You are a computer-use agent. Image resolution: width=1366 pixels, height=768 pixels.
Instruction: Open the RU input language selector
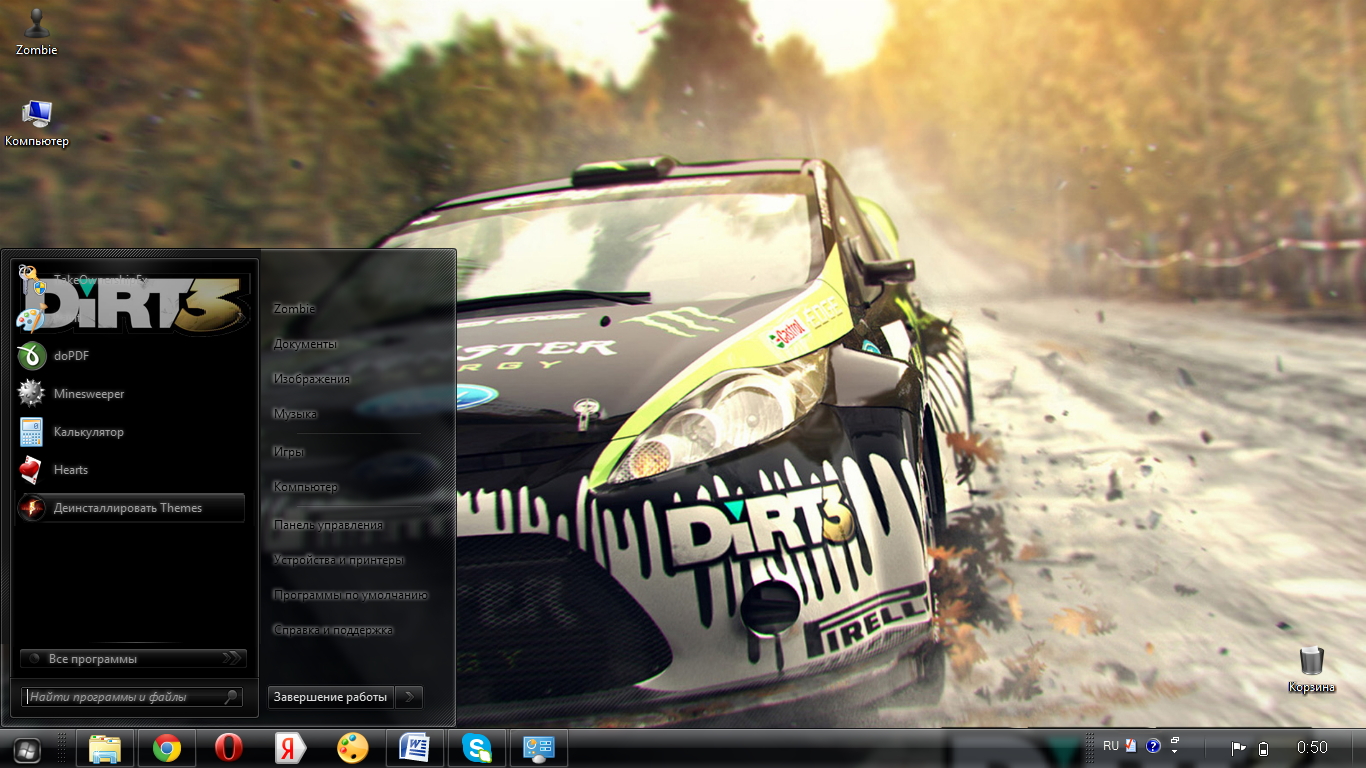click(1111, 746)
